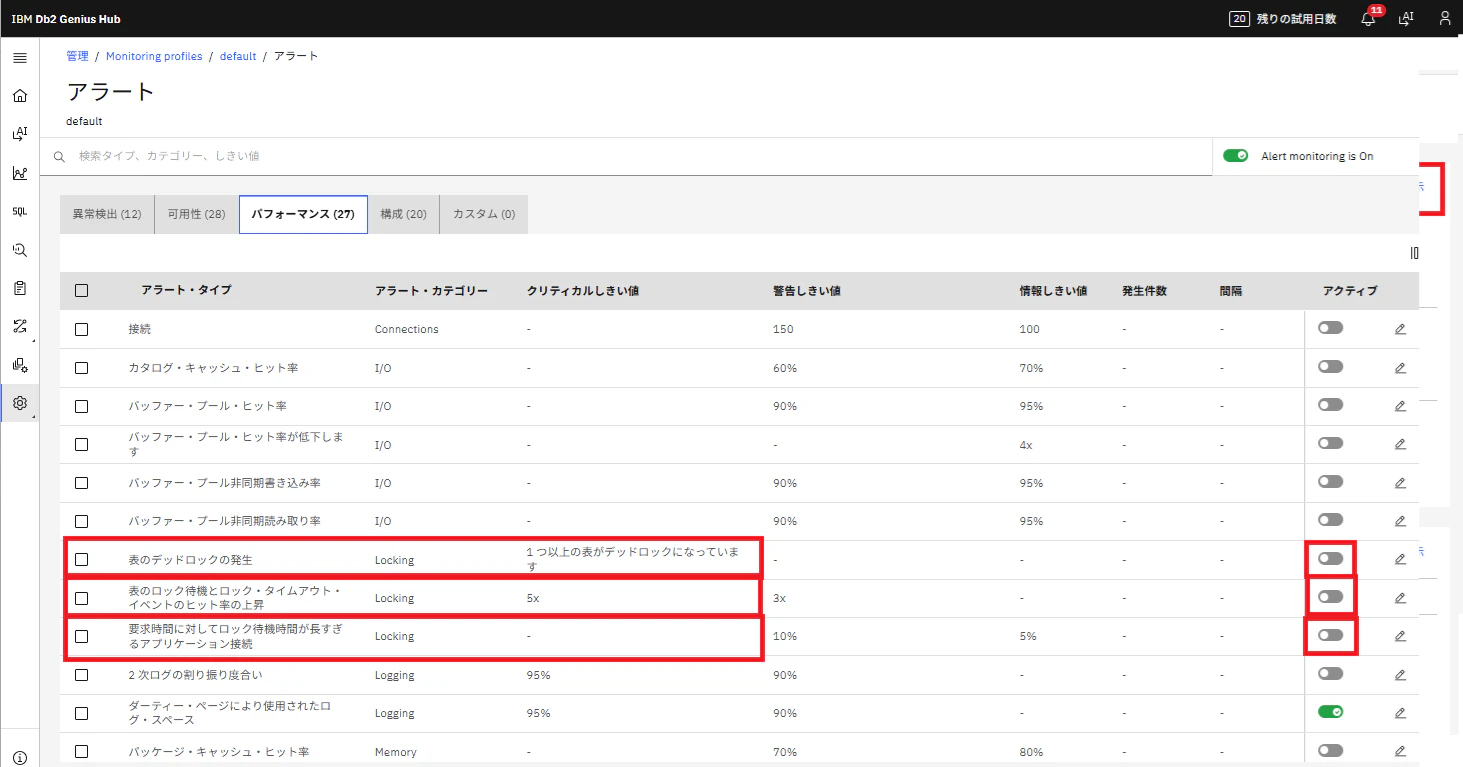
Task: Tick the select-all checkbox in the table header
Action: click(x=82, y=291)
